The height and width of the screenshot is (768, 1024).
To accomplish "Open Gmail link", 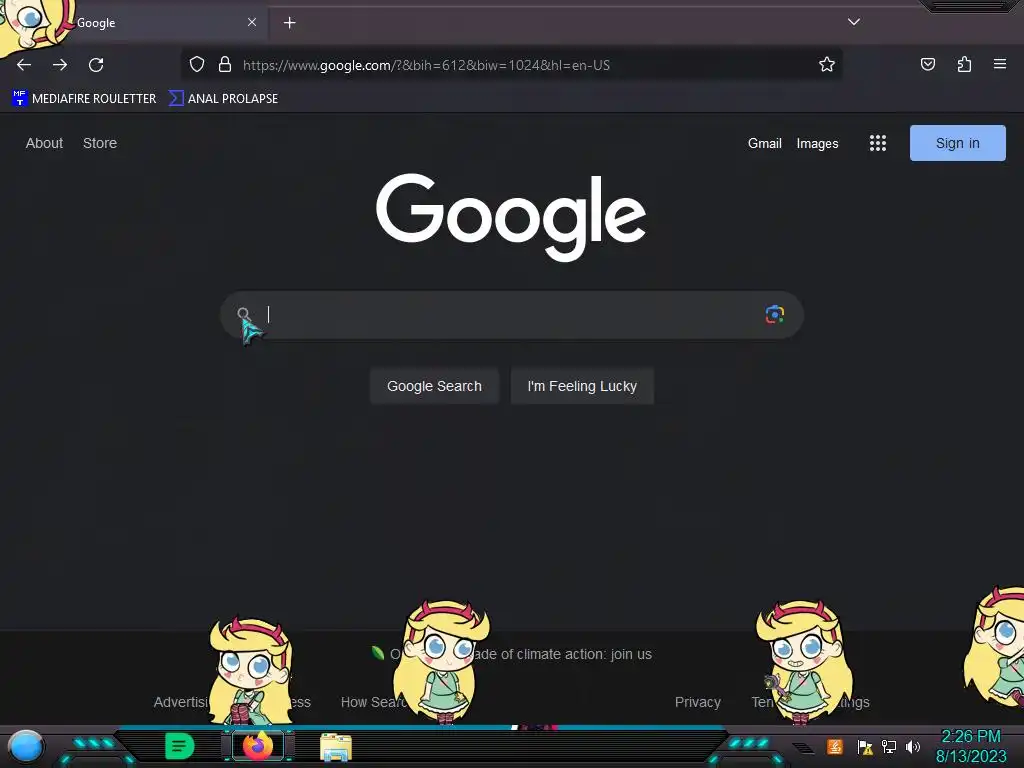I will coord(764,143).
